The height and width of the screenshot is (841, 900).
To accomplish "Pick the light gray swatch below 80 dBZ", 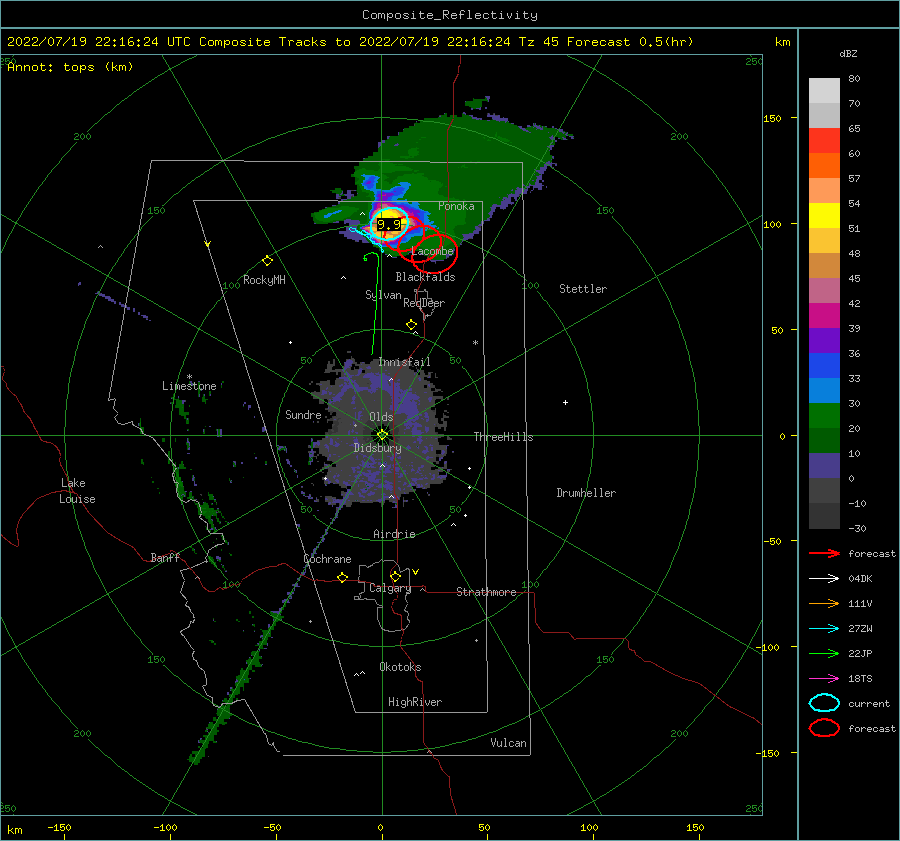I will [824, 91].
